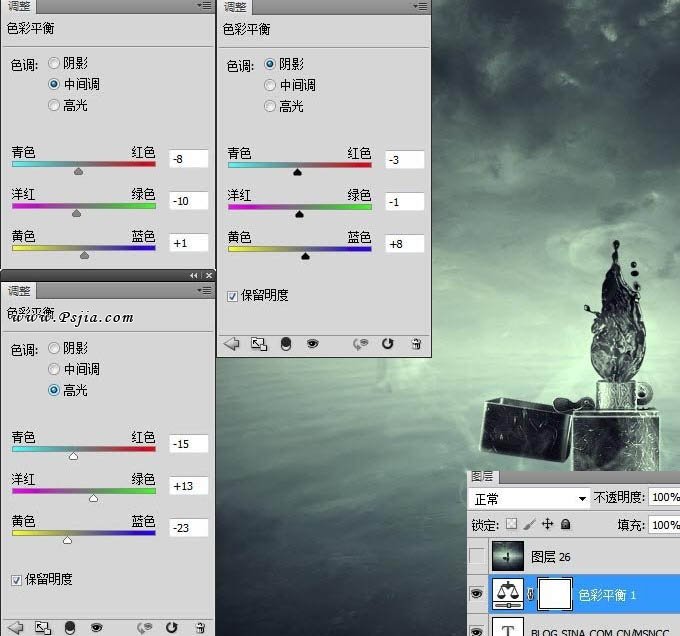Click clip-to-layer icon in the Highlights-selected panel
680x636 pixels.
pyautogui.click(x=43, y=628)
